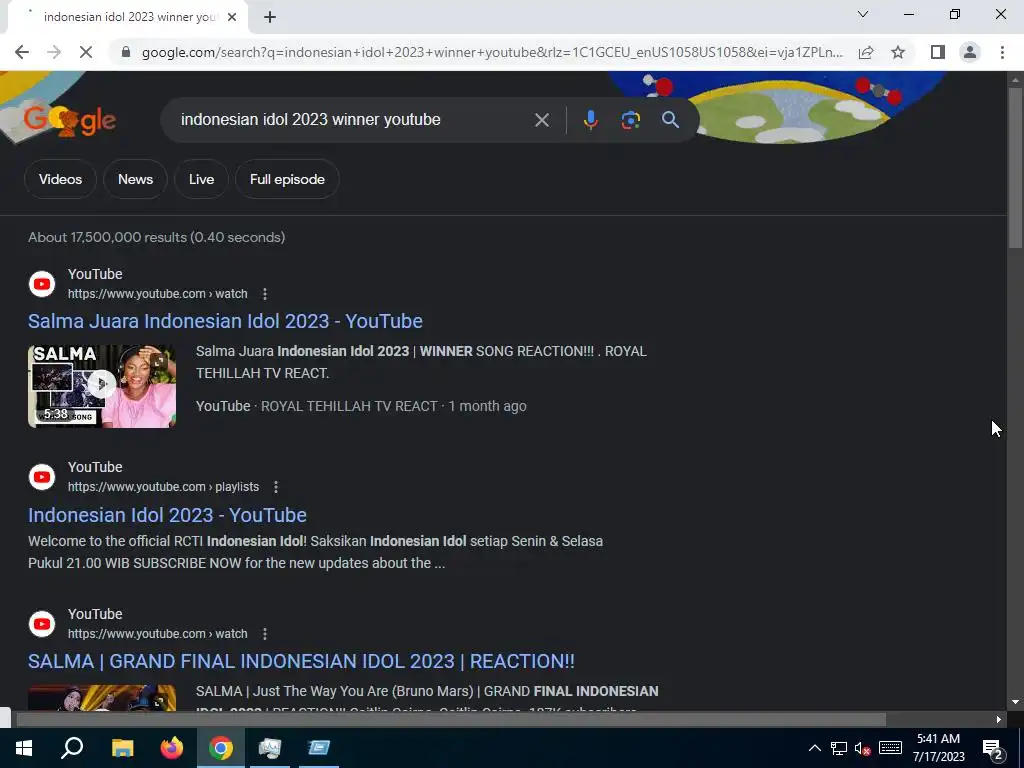Filter results by News
This screenshot has width=1024, height=768.
[x=135, y=179]
